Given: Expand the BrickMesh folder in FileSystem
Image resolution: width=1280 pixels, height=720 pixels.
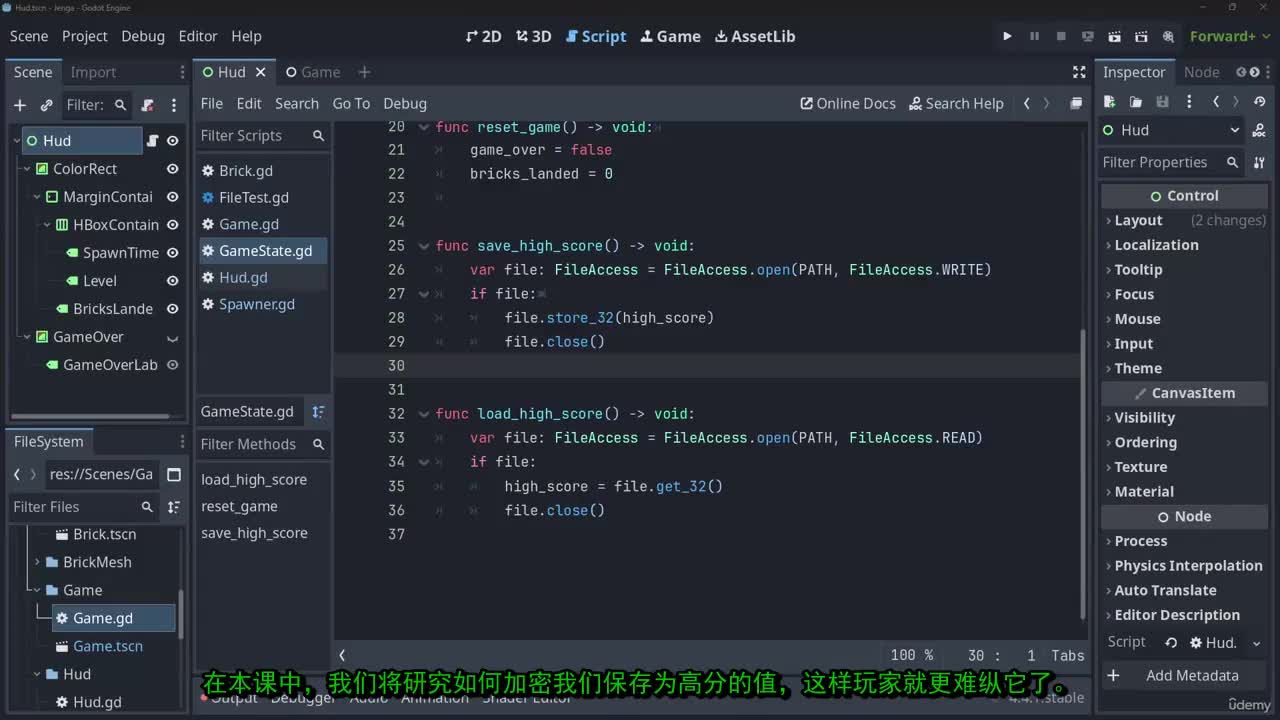Looking at the screenshot, I should pos(38,562).
